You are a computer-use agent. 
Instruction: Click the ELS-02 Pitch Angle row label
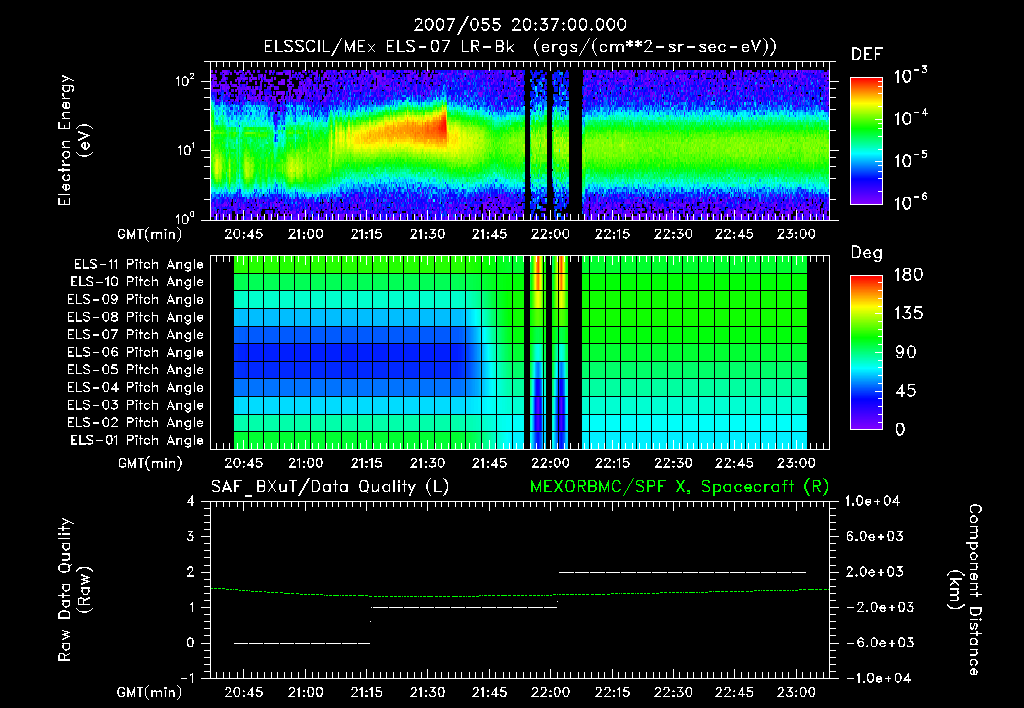pos(136,423)
